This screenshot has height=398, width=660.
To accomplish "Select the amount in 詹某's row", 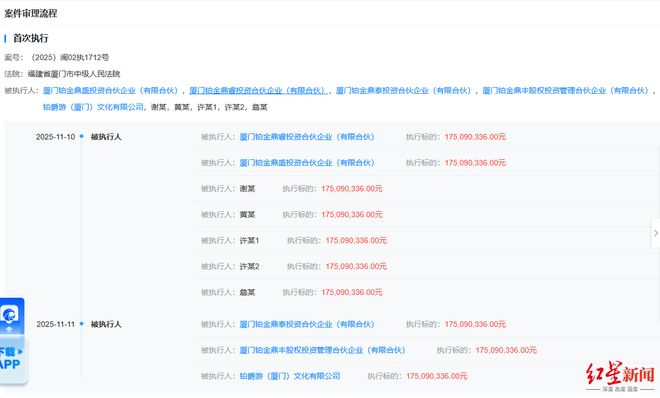I will pos(352,292).
